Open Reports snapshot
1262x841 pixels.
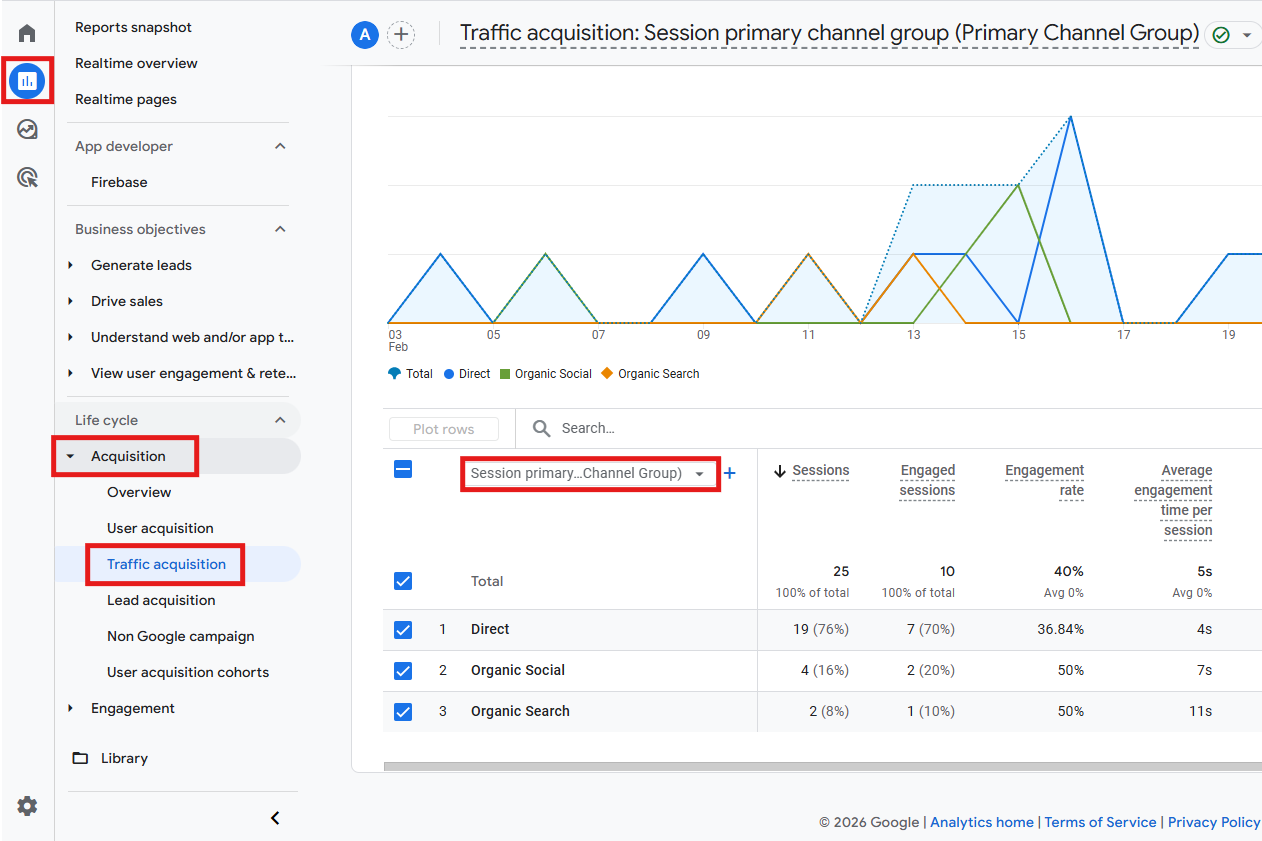coord(133,27)
